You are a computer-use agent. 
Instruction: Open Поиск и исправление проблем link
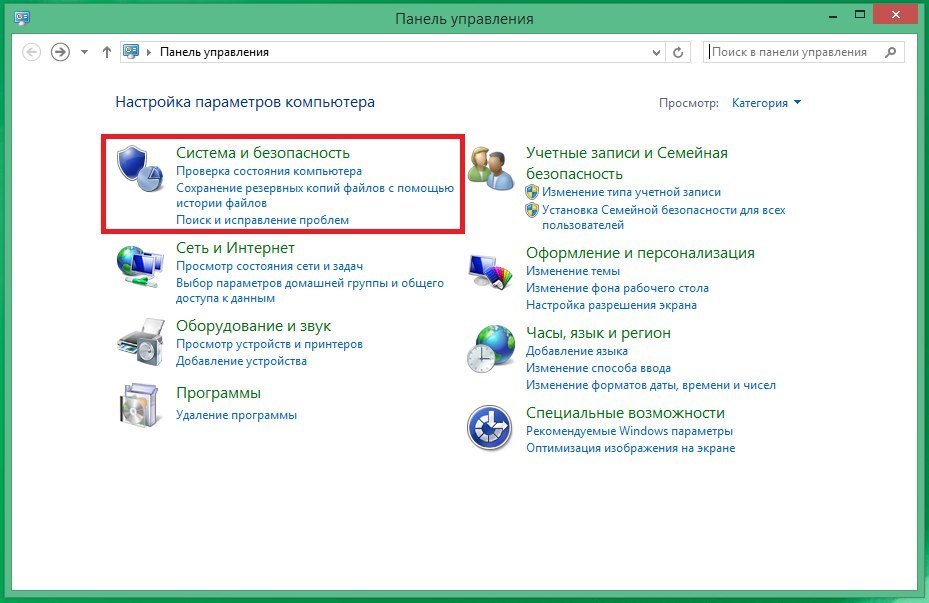(x=262, y=220)
